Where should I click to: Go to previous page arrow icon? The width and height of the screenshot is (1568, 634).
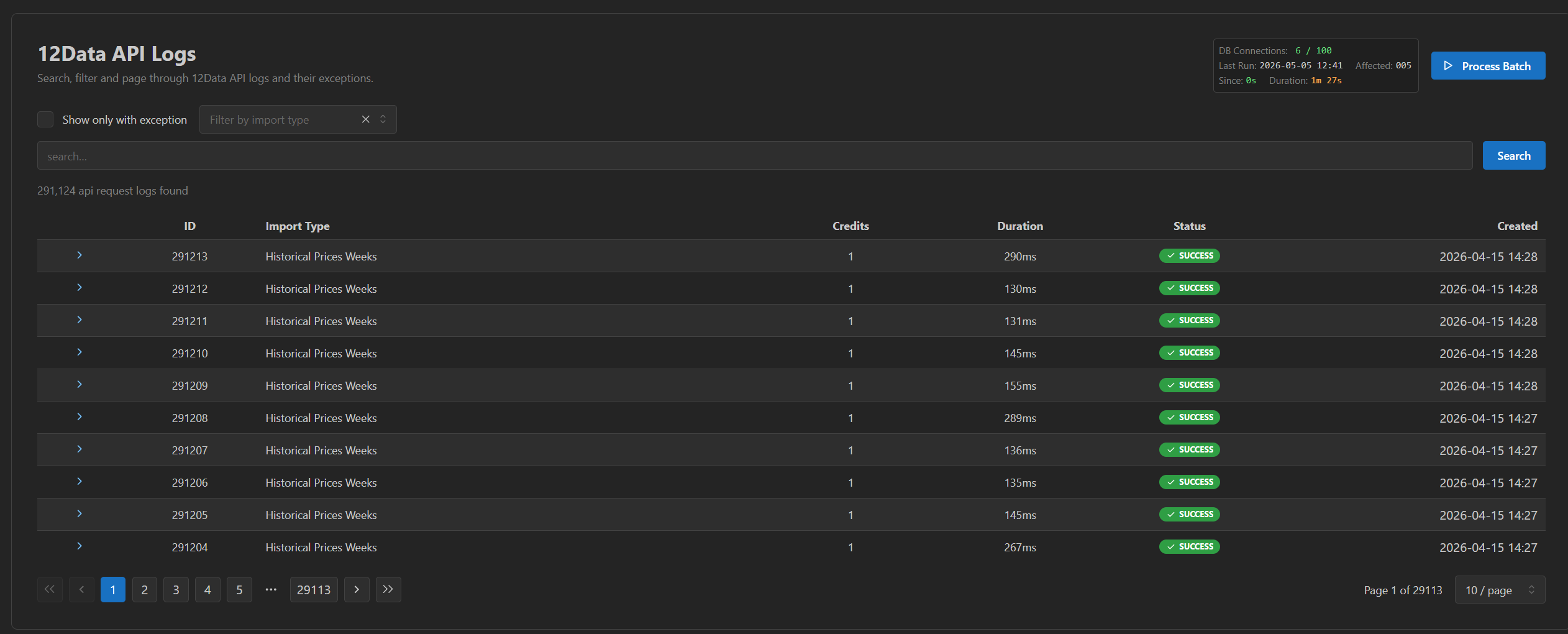[81, 590]
